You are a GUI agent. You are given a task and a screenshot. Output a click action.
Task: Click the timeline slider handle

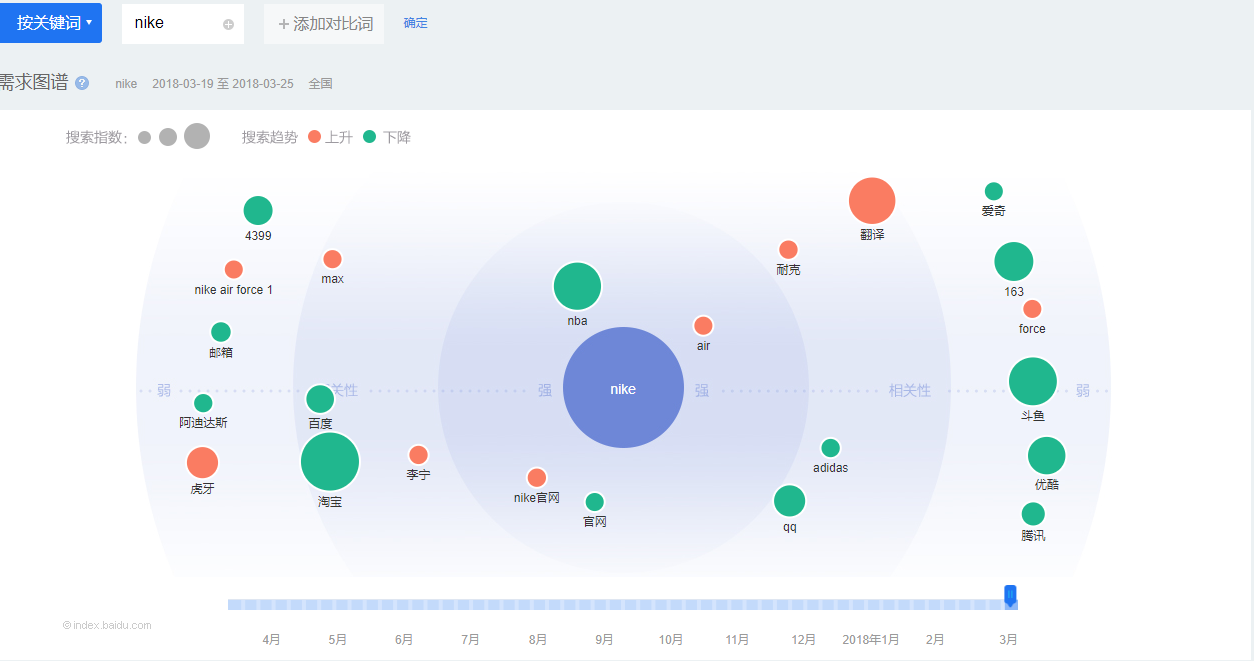click(x=1010, y=596)
